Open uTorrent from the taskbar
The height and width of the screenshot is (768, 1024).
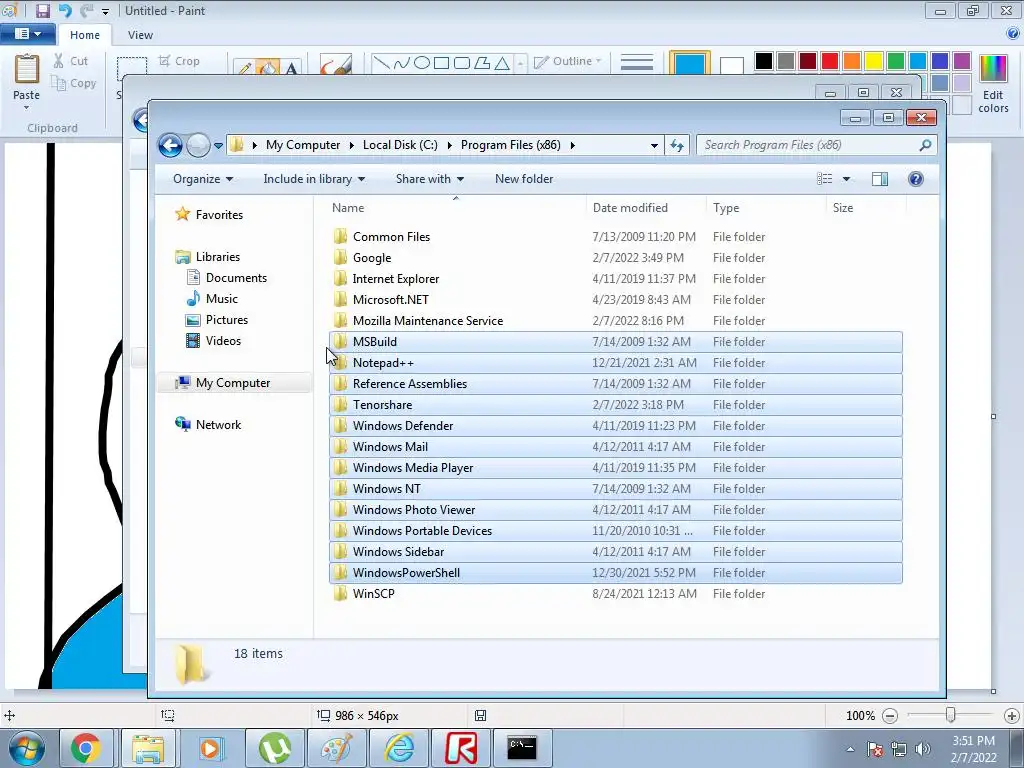[x=274, y=748]
